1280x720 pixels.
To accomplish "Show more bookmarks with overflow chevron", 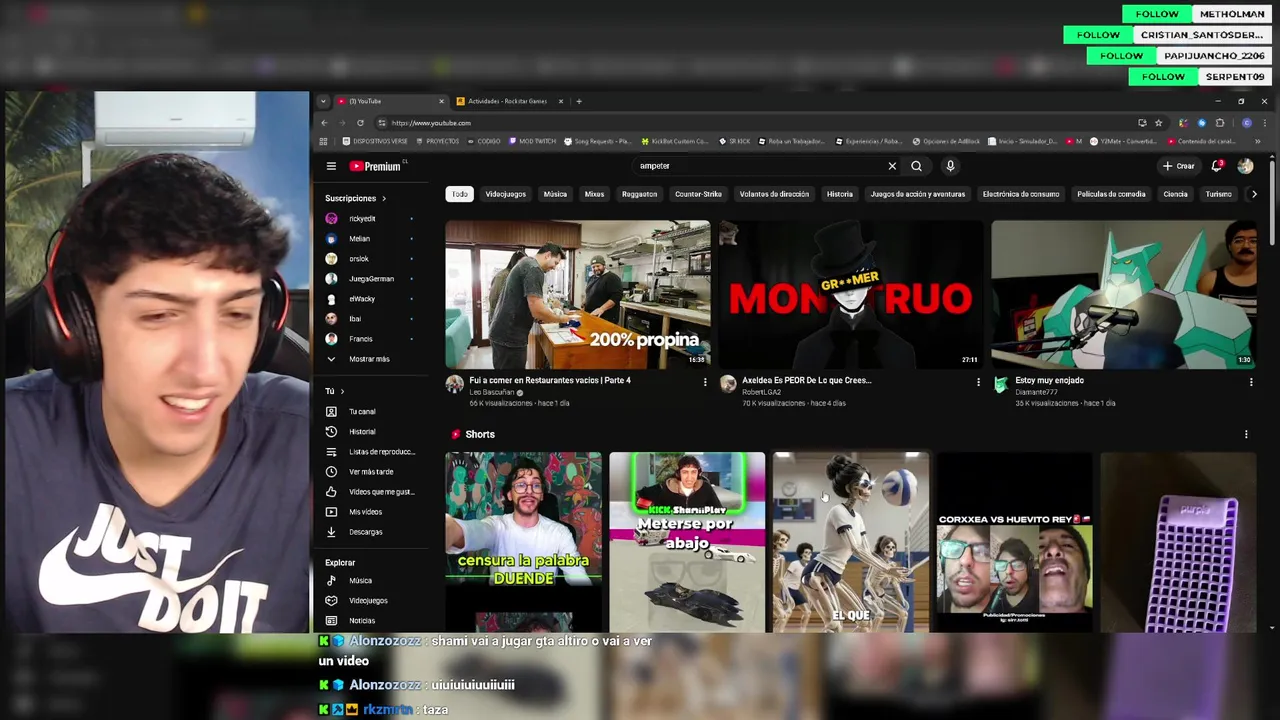I will pyautogui.click(x=1258, y=141).
